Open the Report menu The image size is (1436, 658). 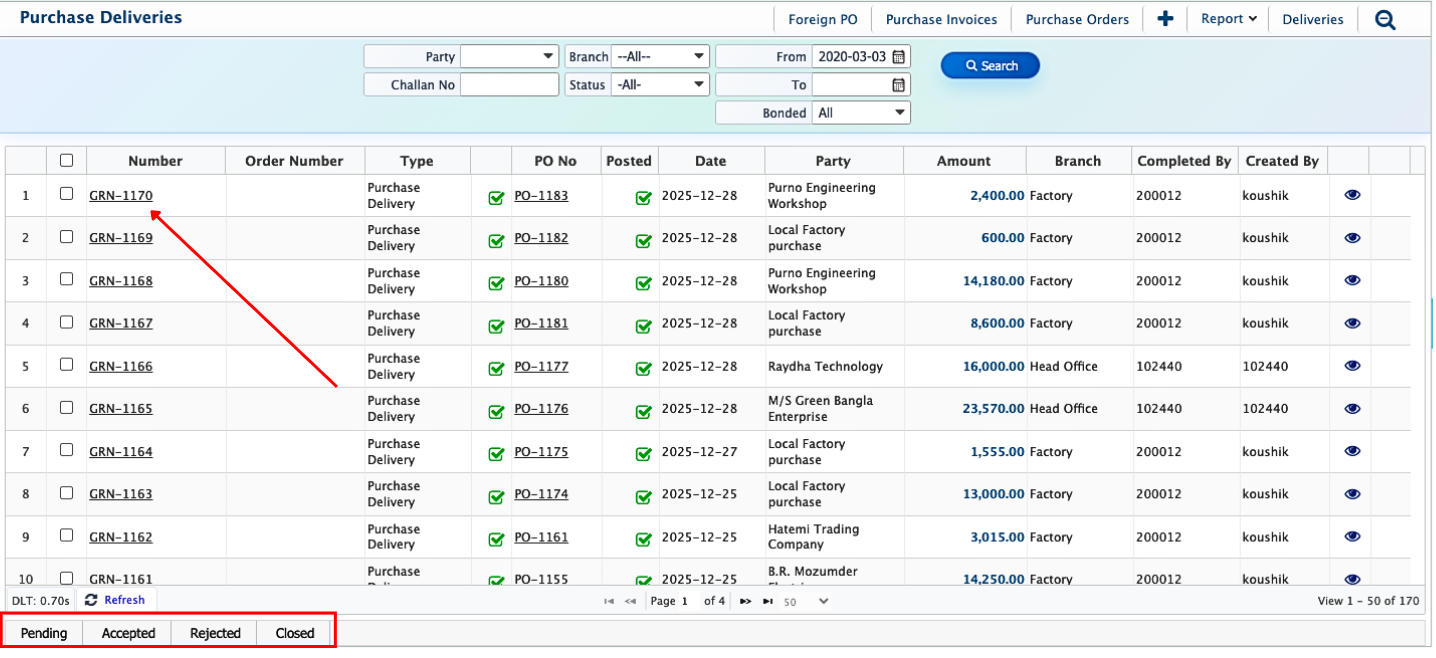pos(1228,19)
